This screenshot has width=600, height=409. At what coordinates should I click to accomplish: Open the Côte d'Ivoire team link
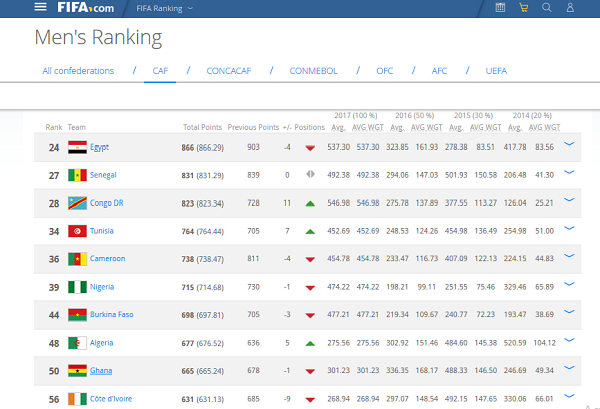(x=111, y=399)
